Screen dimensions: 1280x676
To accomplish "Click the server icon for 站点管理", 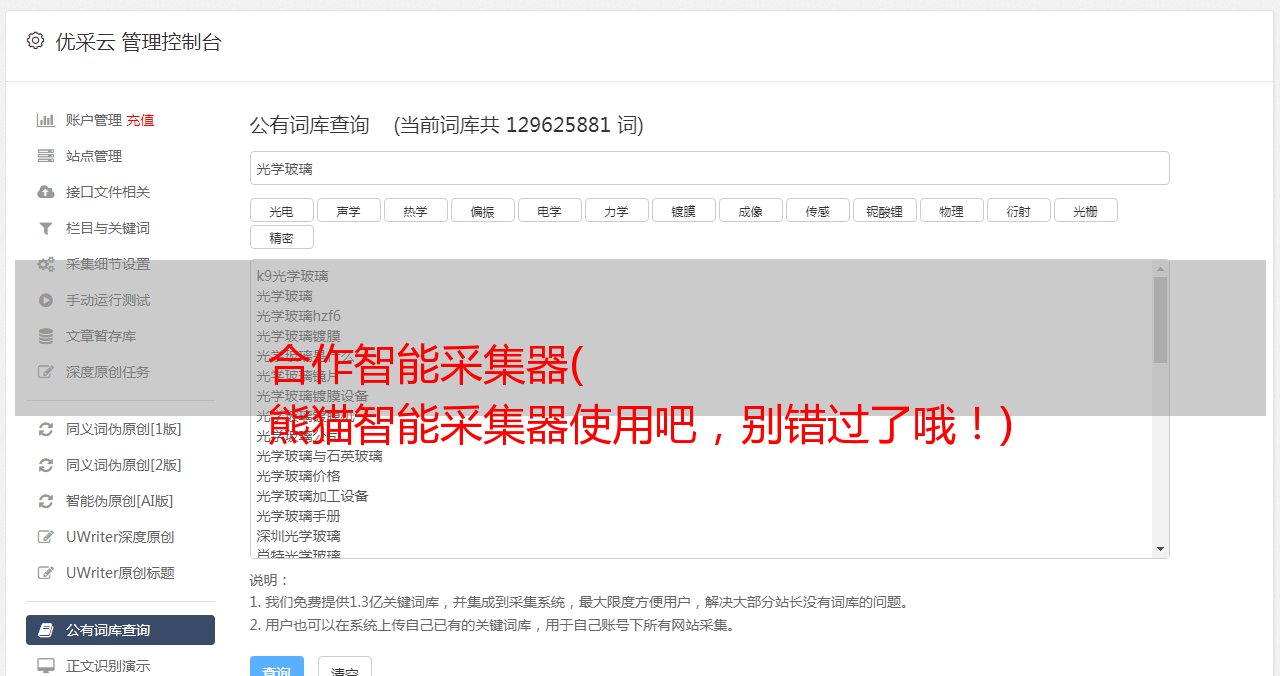I will 45,156.
